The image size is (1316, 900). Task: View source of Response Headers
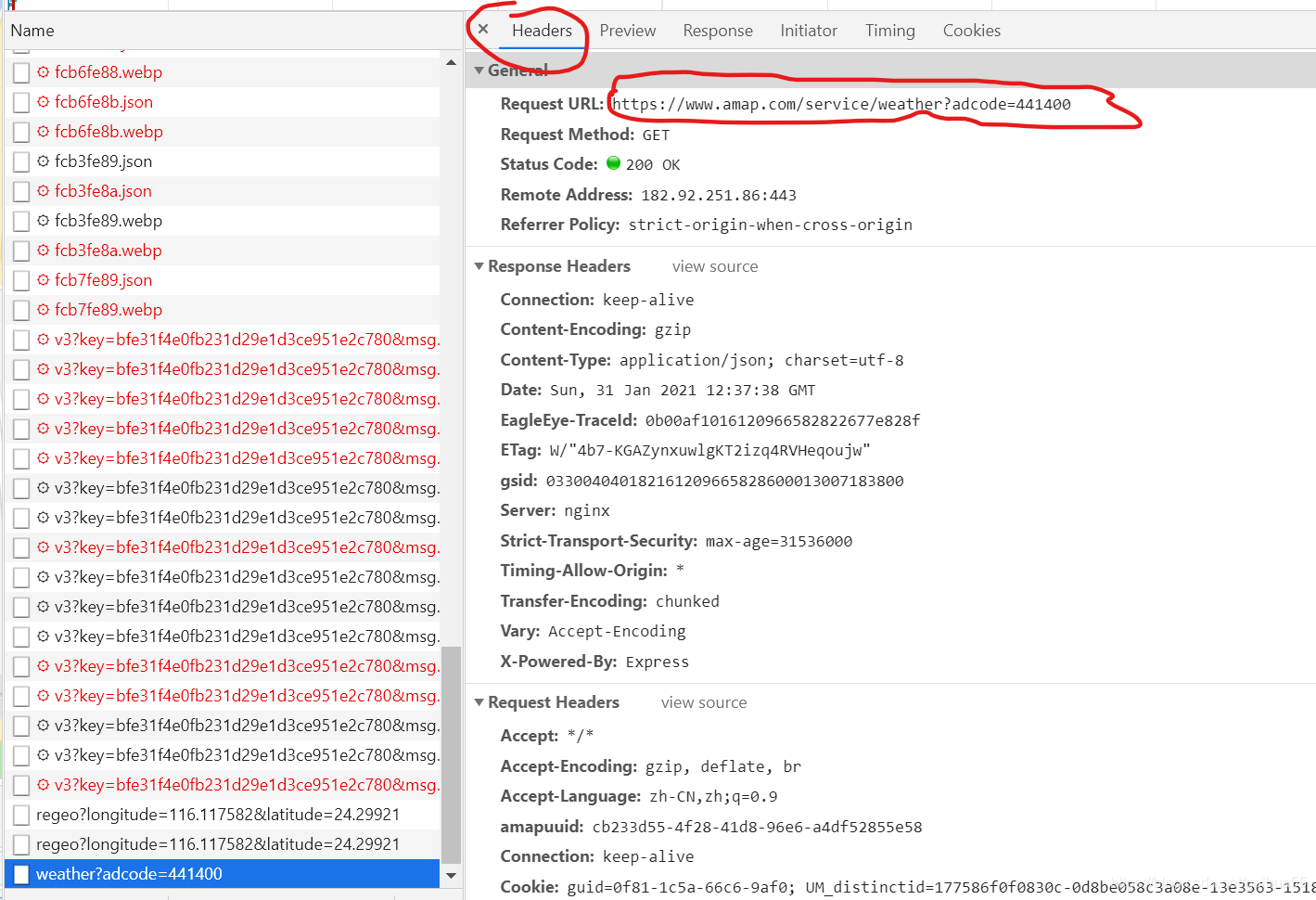[715, 266]
